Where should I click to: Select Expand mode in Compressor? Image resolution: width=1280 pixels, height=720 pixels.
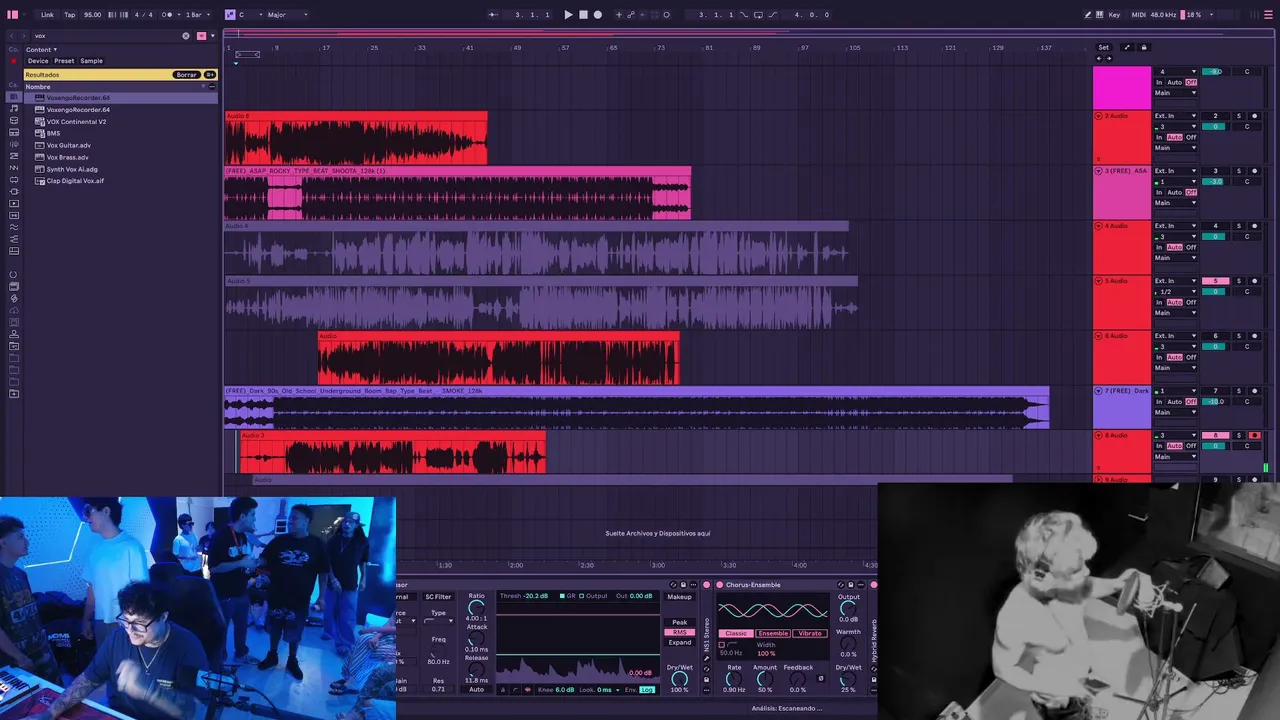[680, 643]
